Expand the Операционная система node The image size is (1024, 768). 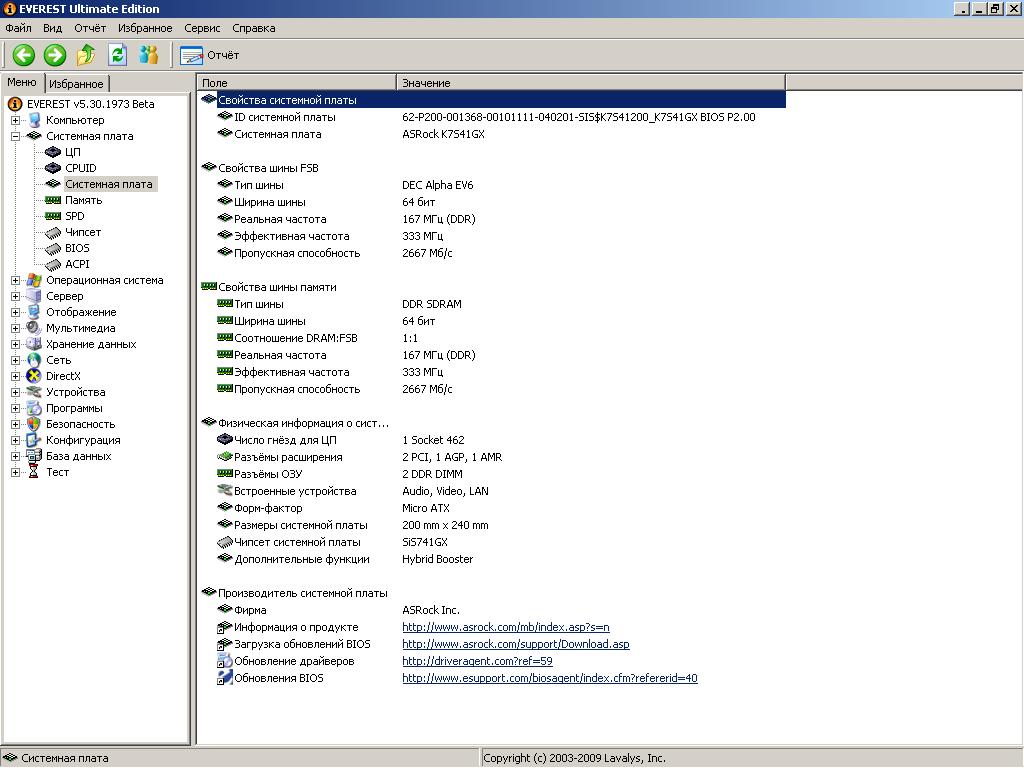click(16, 280)
